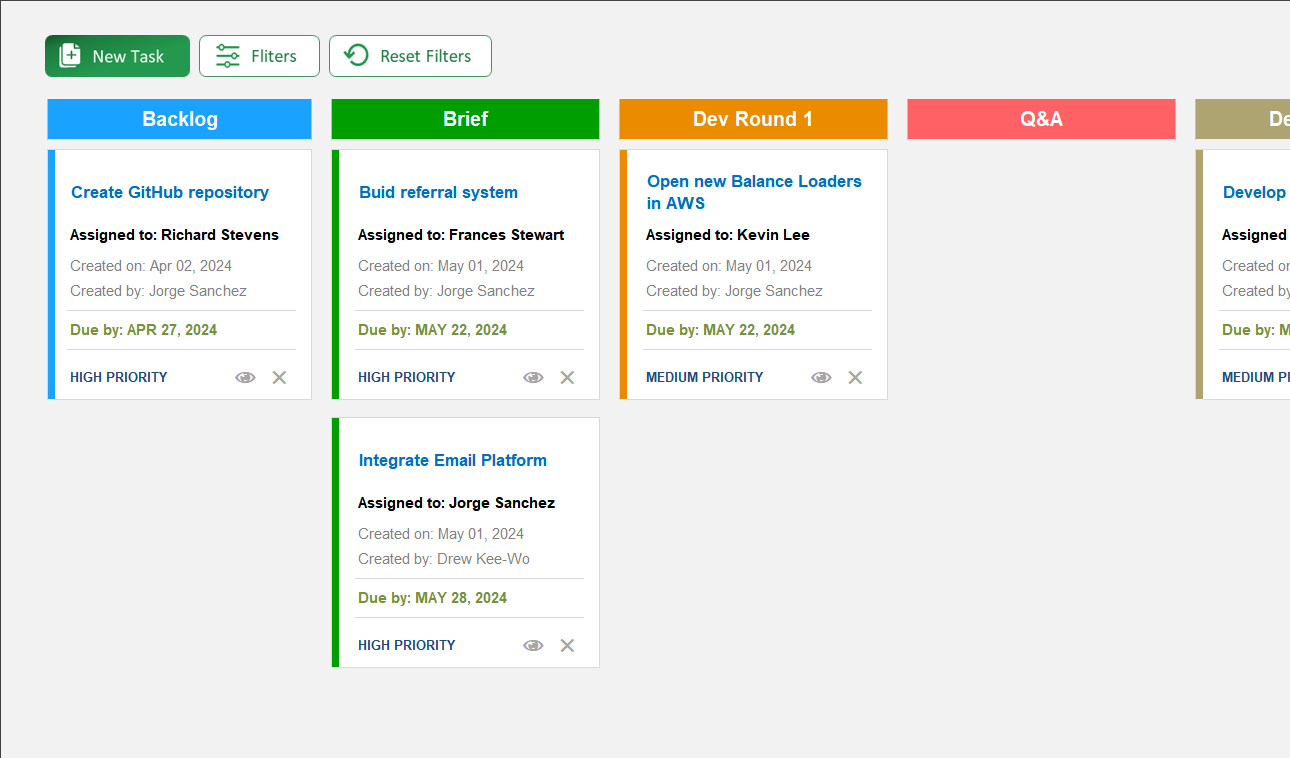Click the X icon on Integrate Email Platform card

pyautogui.click(x=567, y=645)
